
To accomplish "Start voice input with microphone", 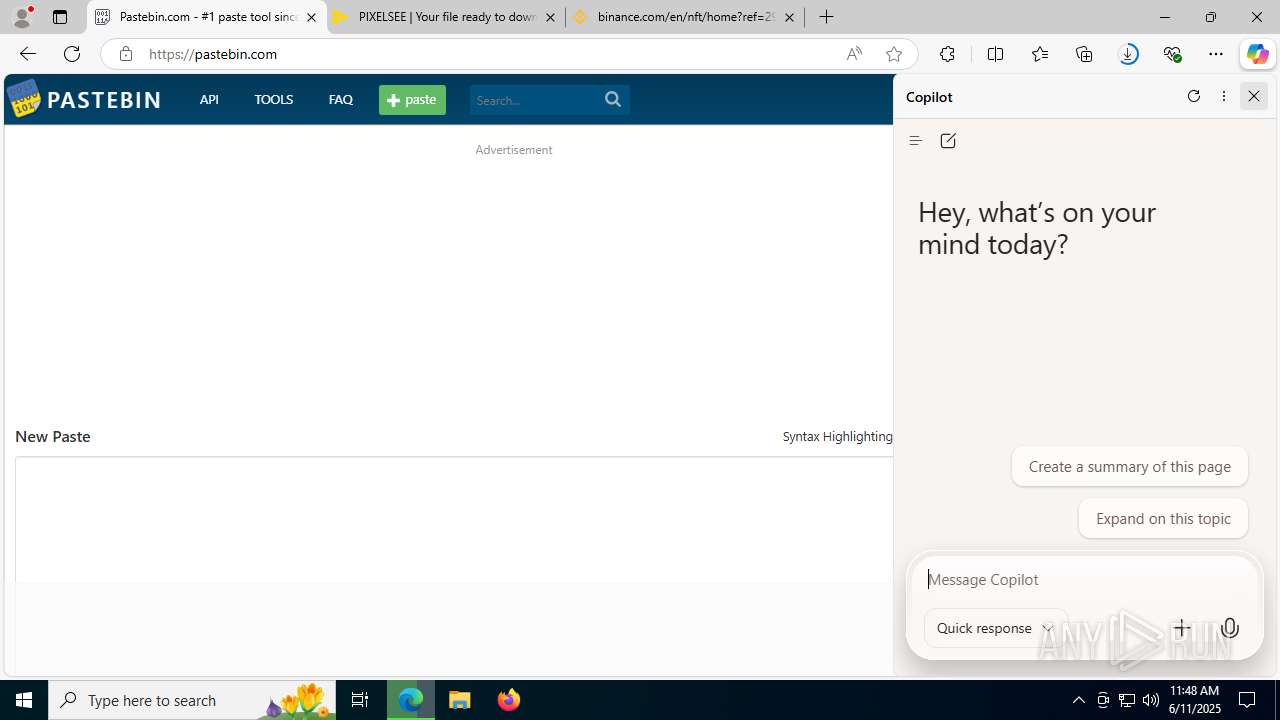I will tap(1230, 628).
